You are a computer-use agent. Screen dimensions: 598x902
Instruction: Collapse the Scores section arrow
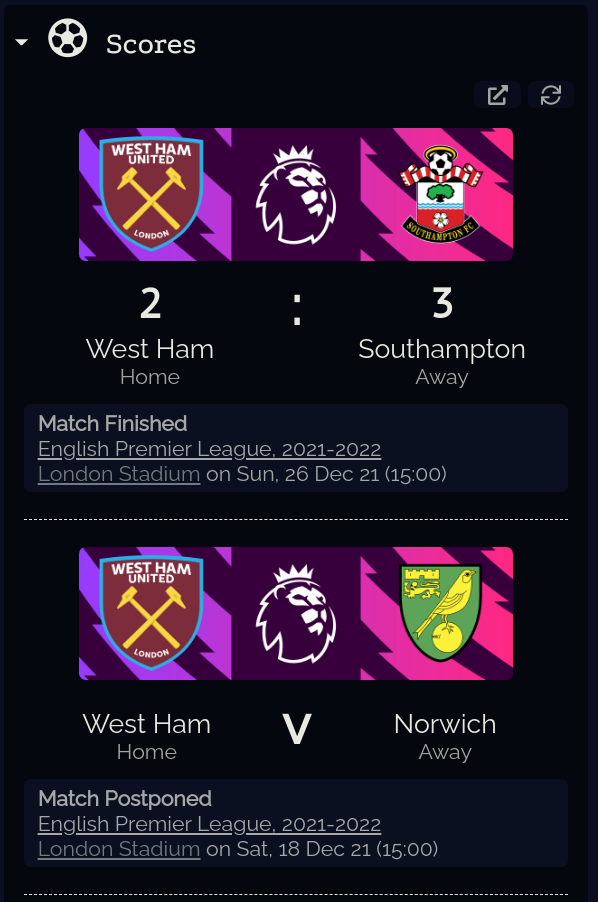(22, 42)
